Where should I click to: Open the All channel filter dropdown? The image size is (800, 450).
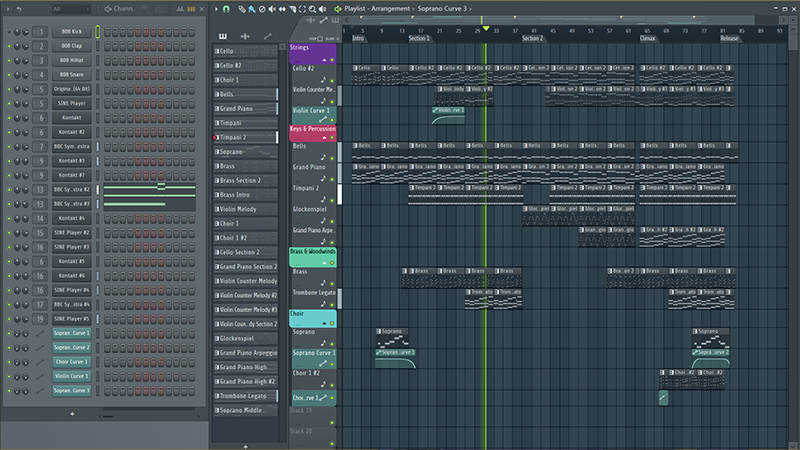tap(70, 9)
